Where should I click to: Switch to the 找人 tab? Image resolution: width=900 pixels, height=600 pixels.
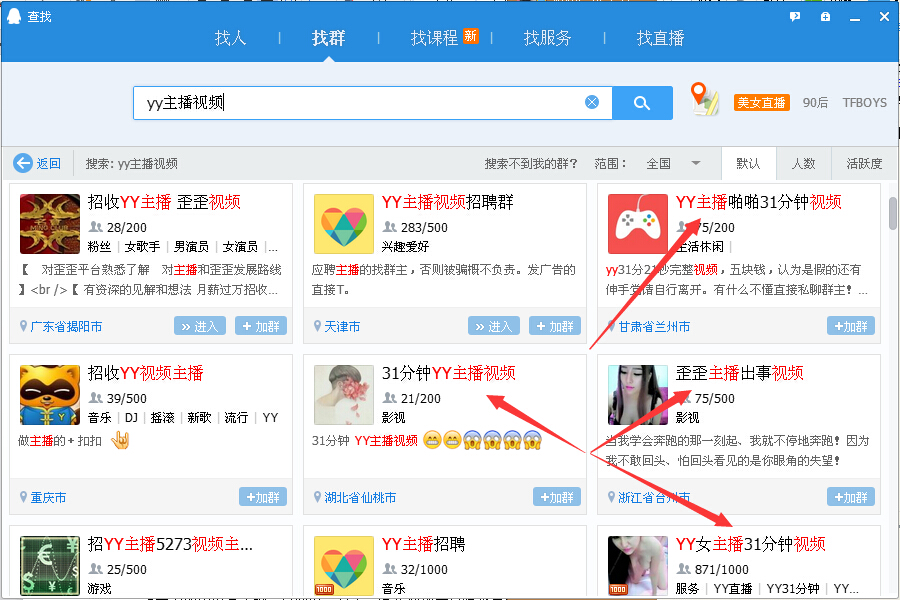coord(231,38)
